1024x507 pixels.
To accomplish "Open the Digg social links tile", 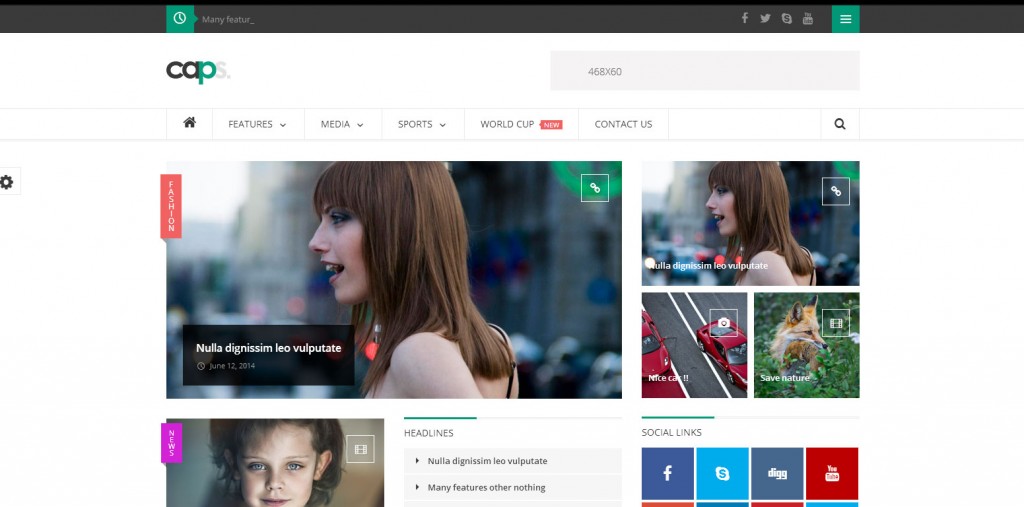I will coord(777,473).
